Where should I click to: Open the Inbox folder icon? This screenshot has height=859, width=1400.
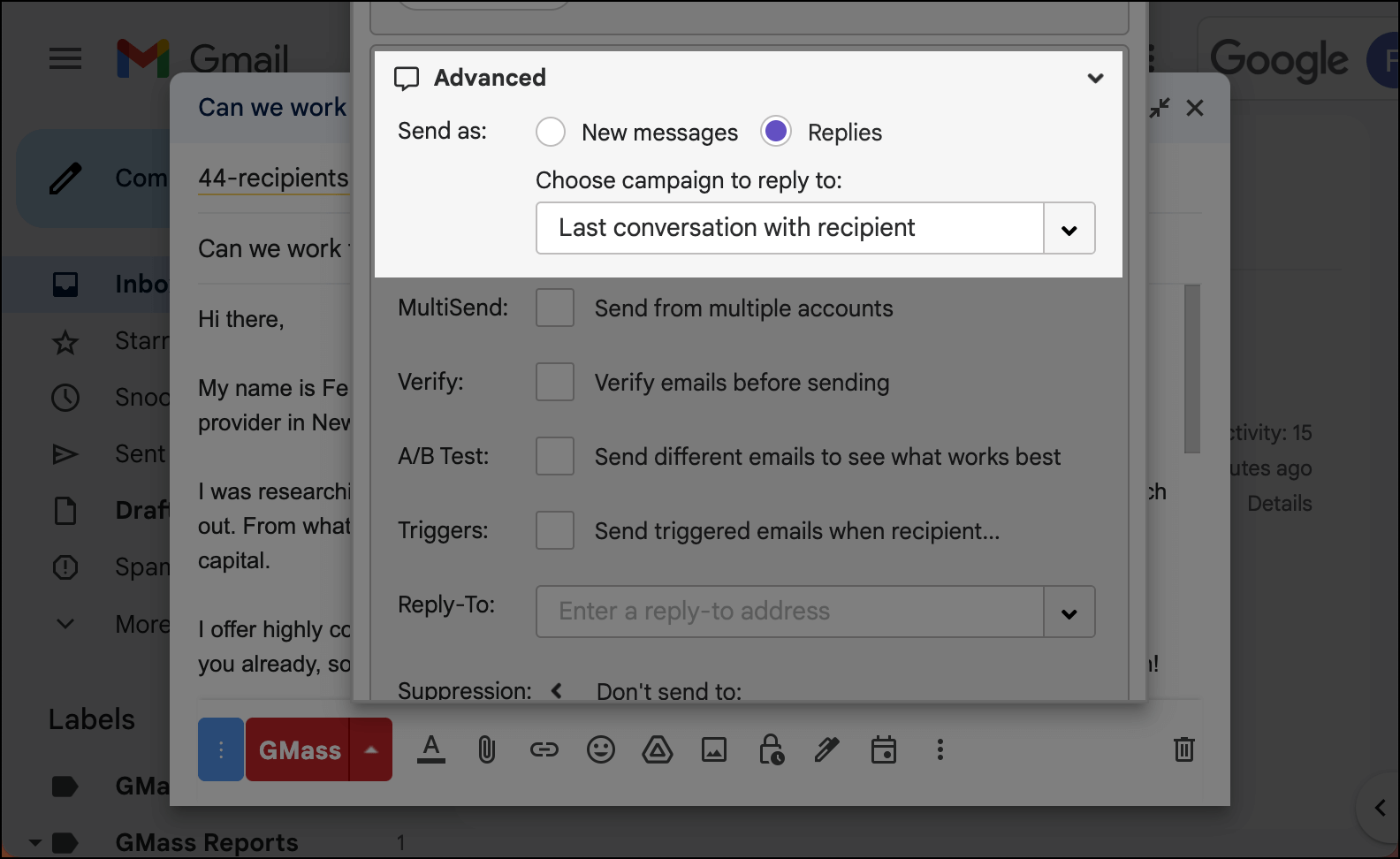[65, 285]
